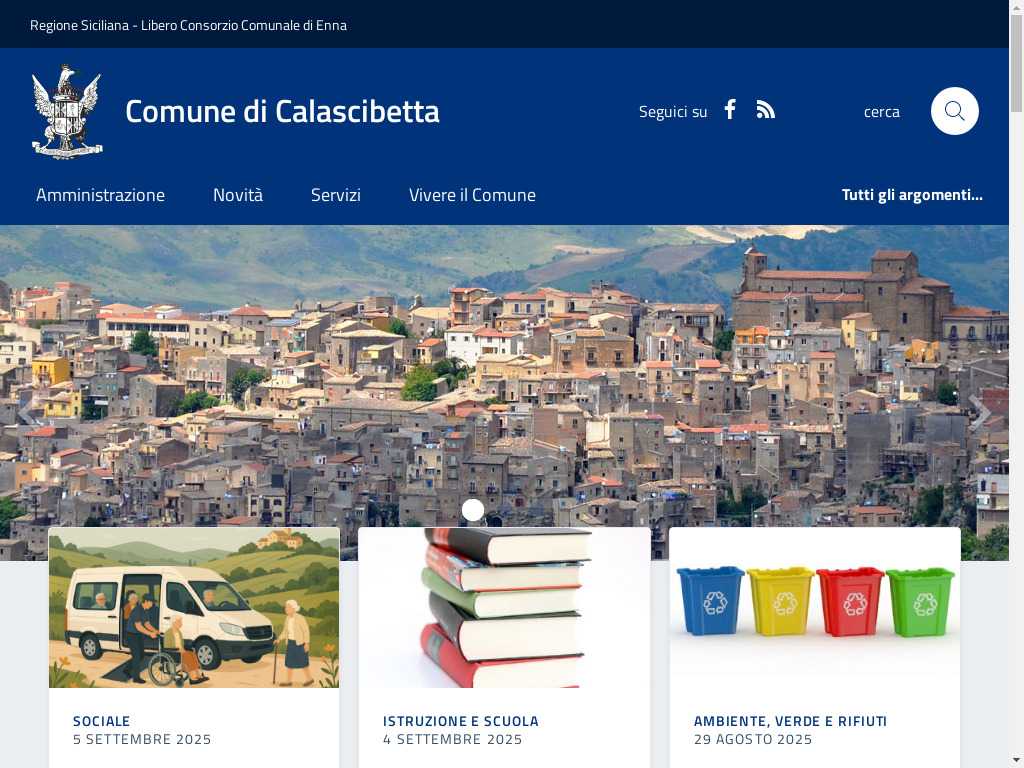Open the Amministrazione menu

point(101,195)
